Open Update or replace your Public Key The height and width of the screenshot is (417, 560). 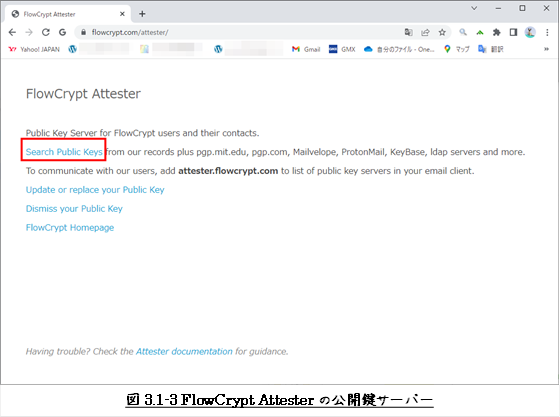(95, 190)
